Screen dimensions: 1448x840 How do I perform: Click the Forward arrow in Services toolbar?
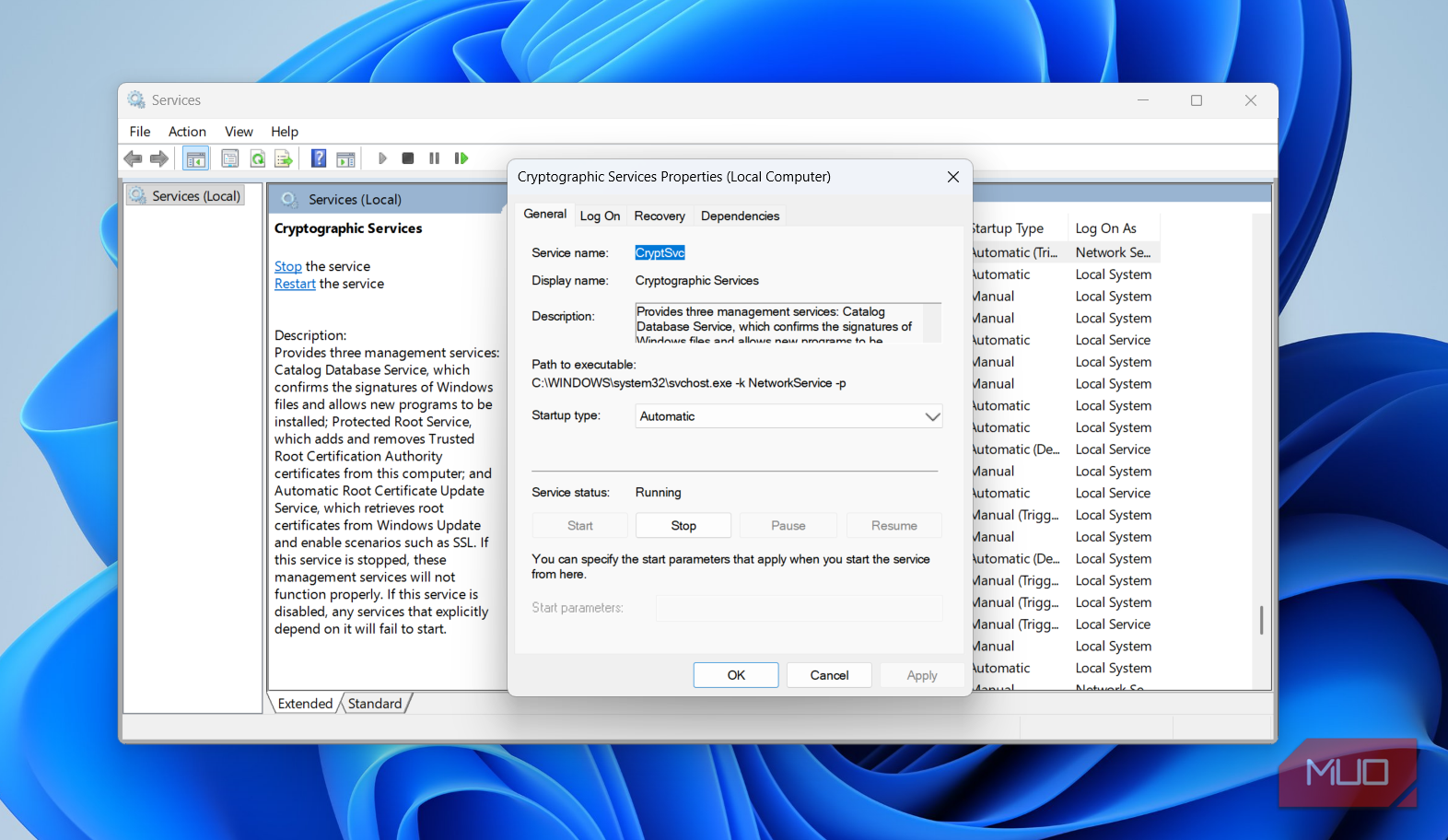point(159,158)
